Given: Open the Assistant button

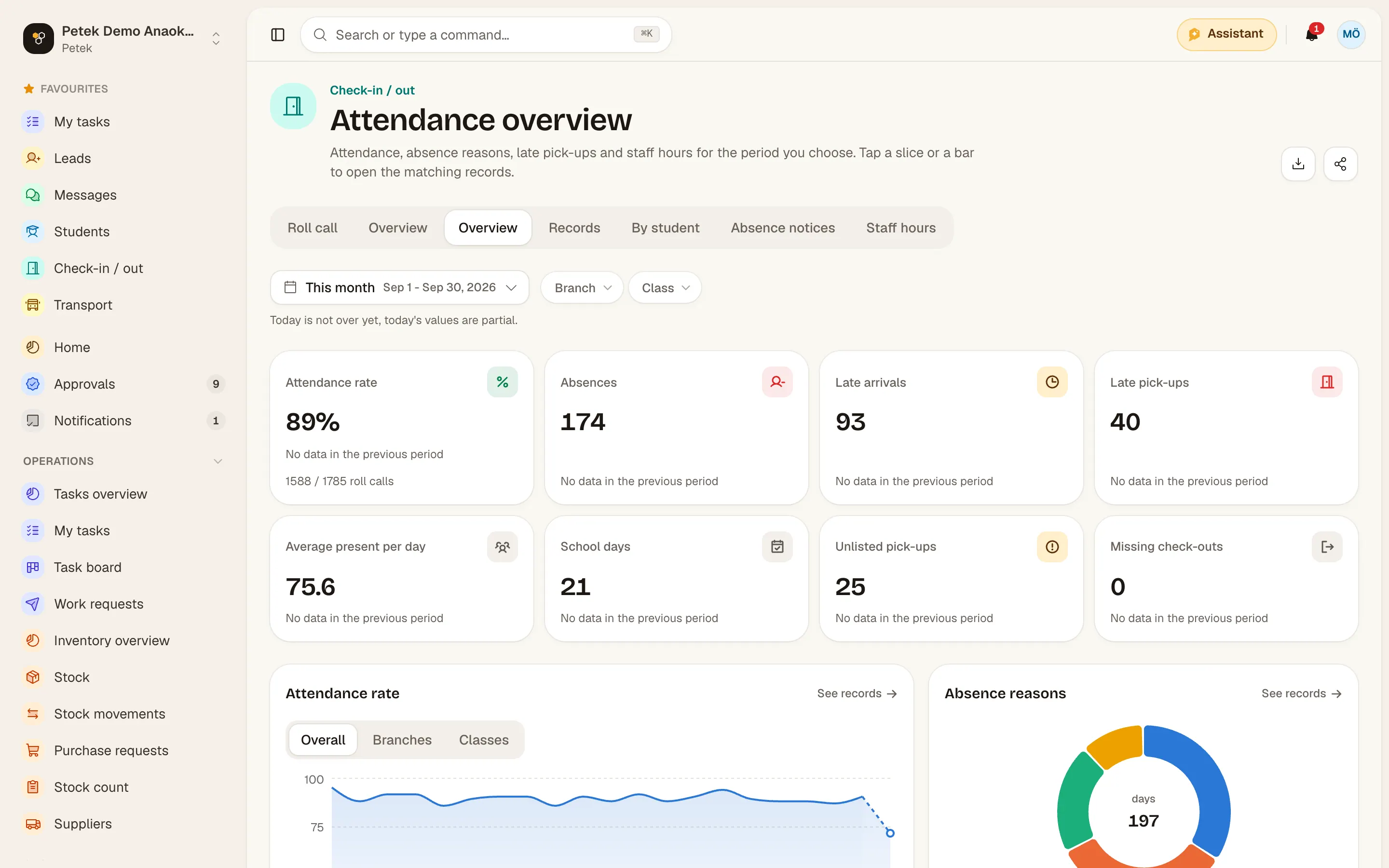Looking at the screenshot, I should coord(1226,34).
